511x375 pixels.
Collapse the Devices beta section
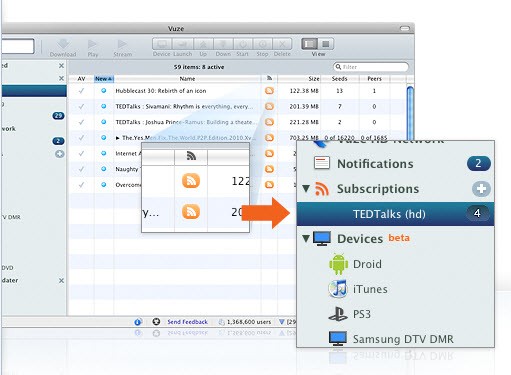pos(306,238)
